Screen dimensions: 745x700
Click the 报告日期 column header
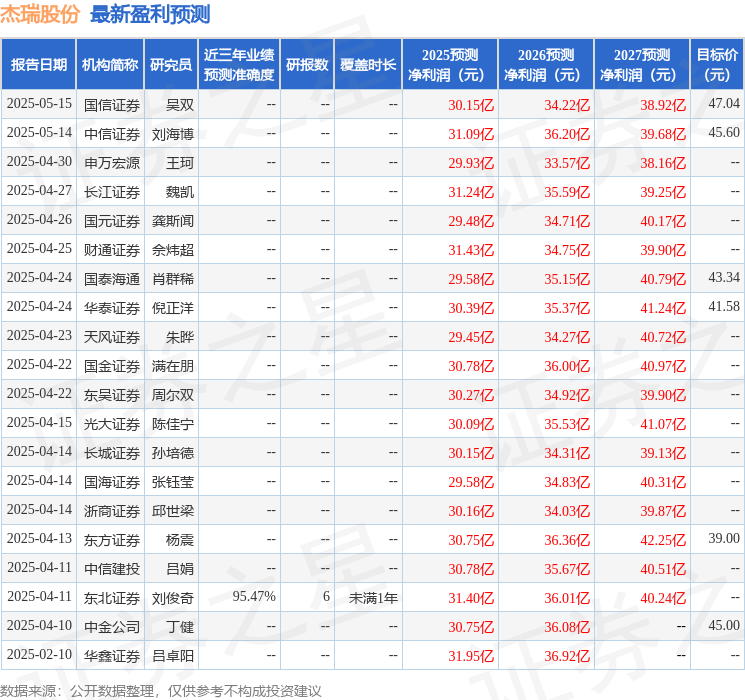[38, 65]
